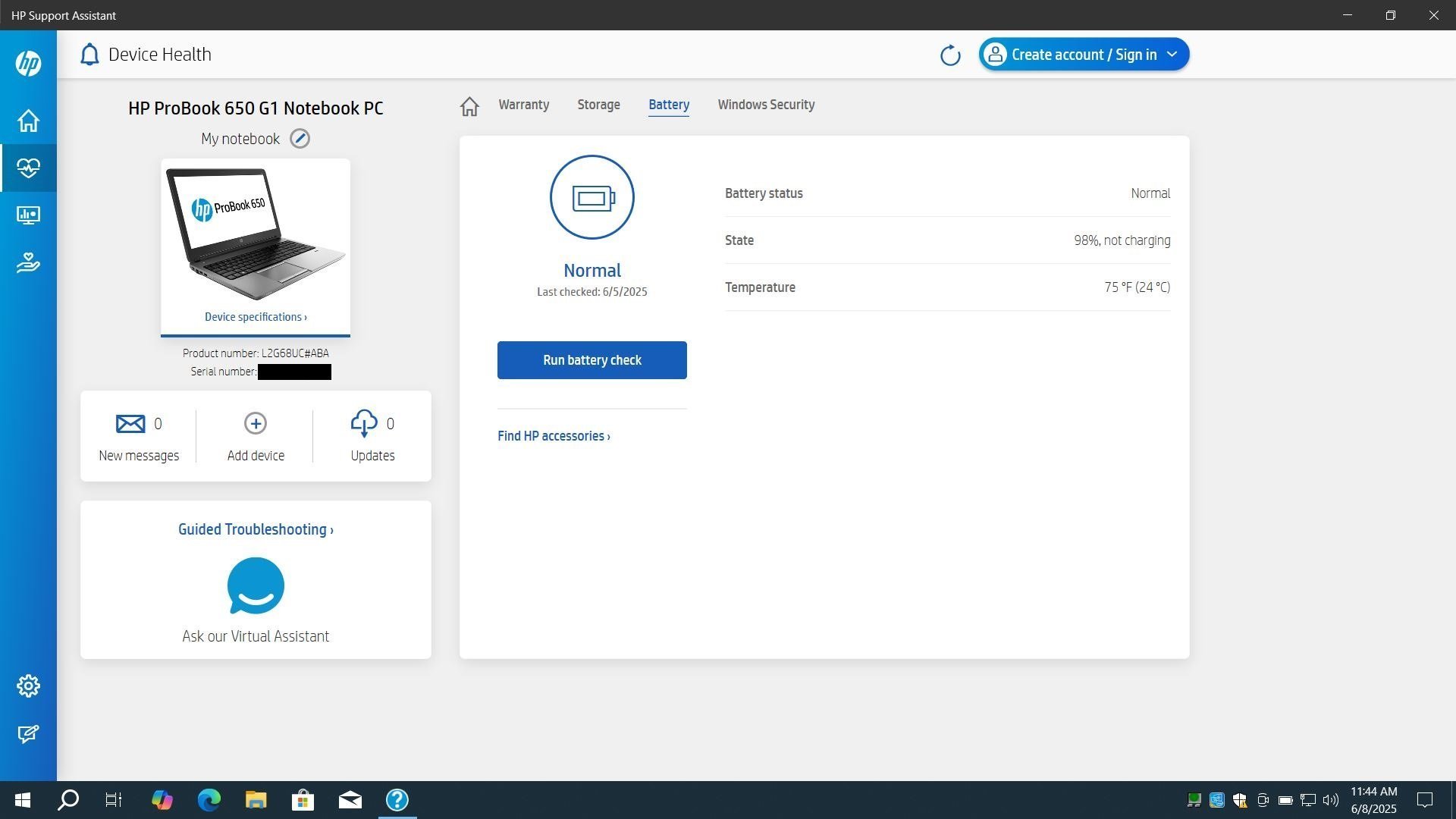Open the notification center icon
This screenshot has width=1456, height=819.
pos(1425,800)
